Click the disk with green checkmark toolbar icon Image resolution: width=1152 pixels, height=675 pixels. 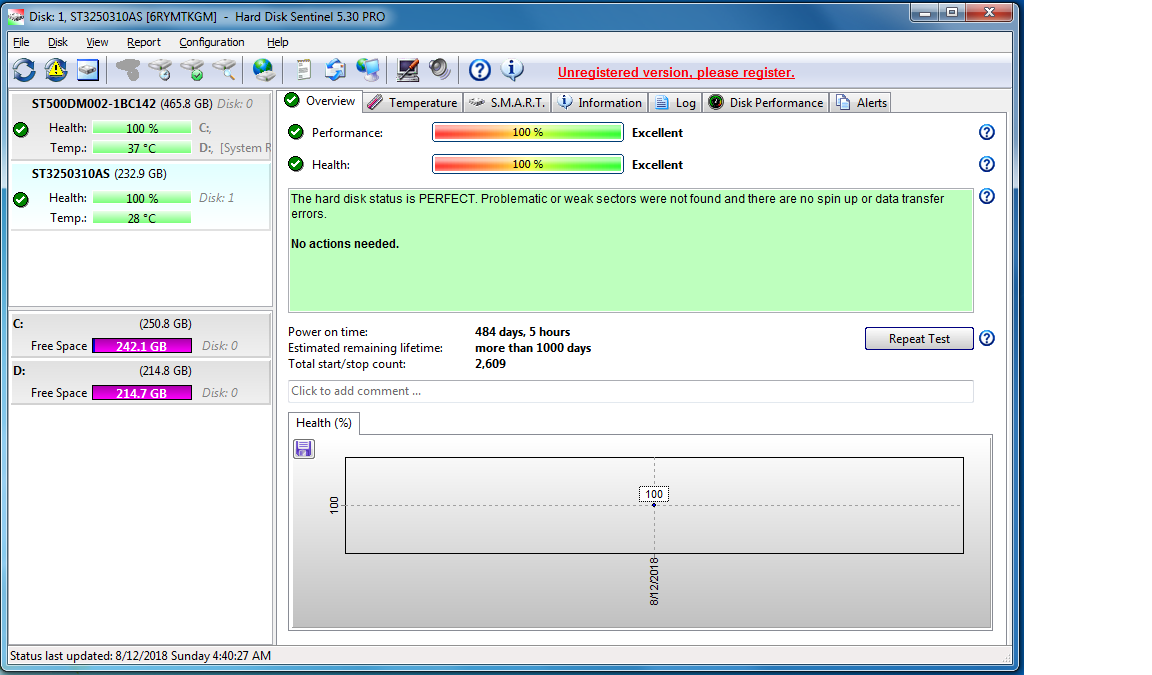192,71
